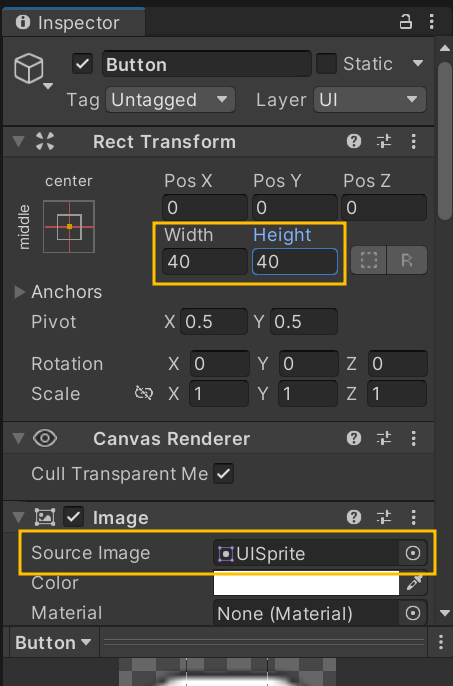Toggle blueprint mode dashed-rectangle button
This screenshot has height=686, width=453.
pyautogui.click(x=369, y=260)
